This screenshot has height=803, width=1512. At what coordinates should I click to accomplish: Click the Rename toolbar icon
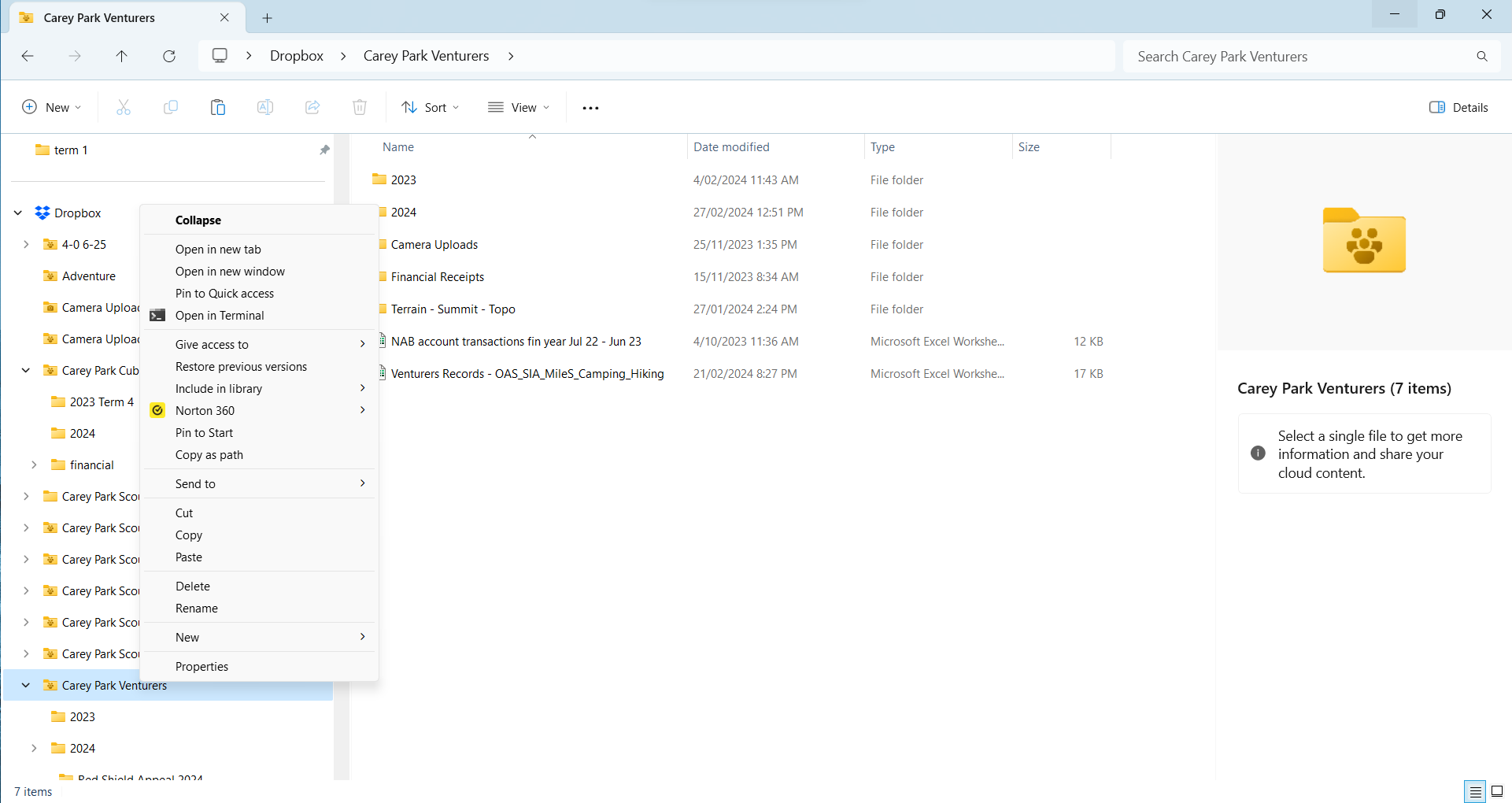[265, 107]
